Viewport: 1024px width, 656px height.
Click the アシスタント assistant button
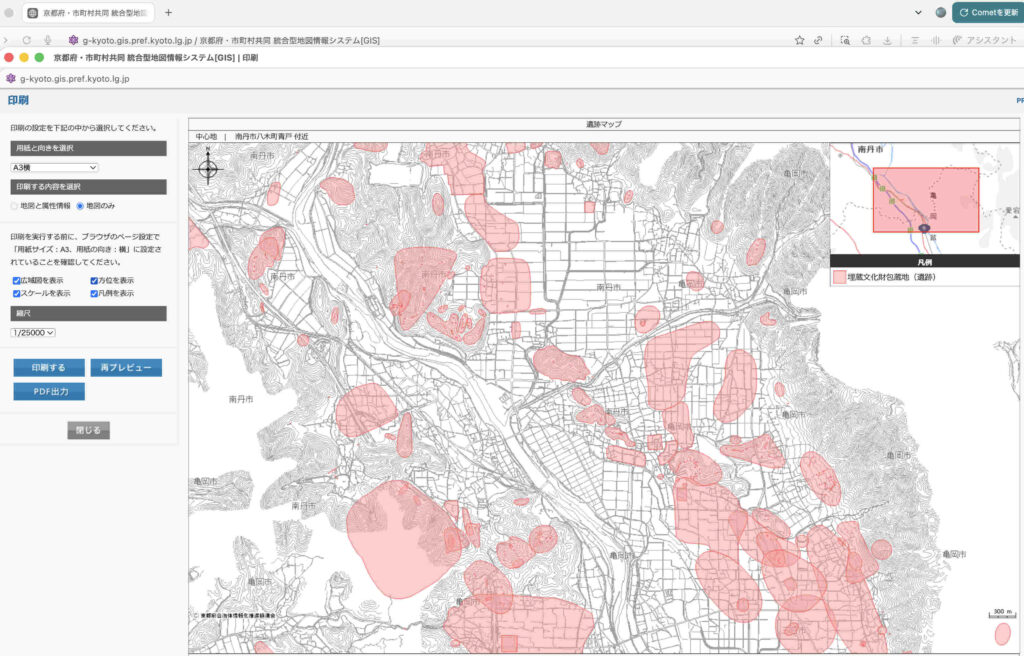pos(983,40)
